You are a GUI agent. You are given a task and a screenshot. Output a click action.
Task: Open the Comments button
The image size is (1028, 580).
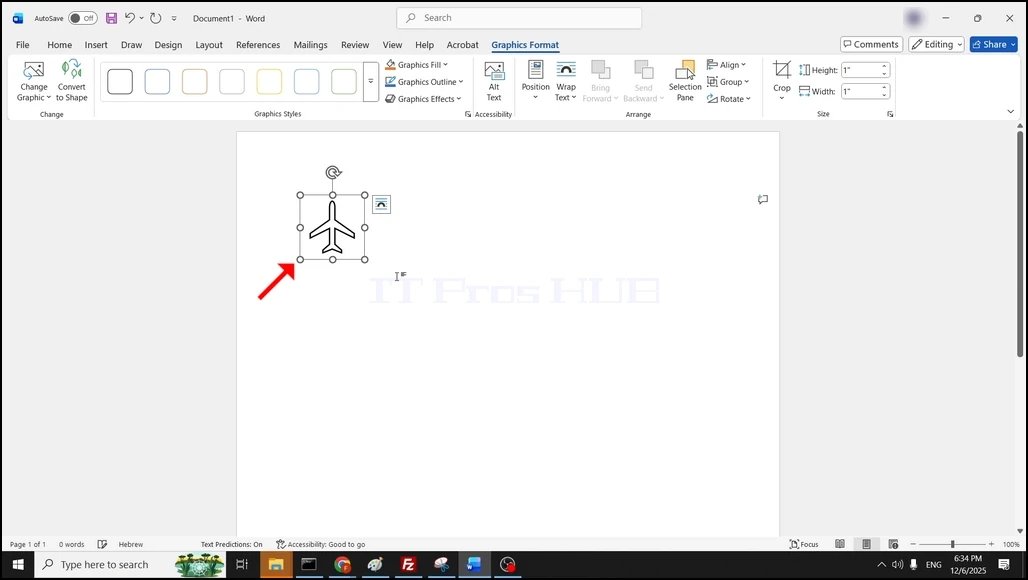(x=871, y=44)
